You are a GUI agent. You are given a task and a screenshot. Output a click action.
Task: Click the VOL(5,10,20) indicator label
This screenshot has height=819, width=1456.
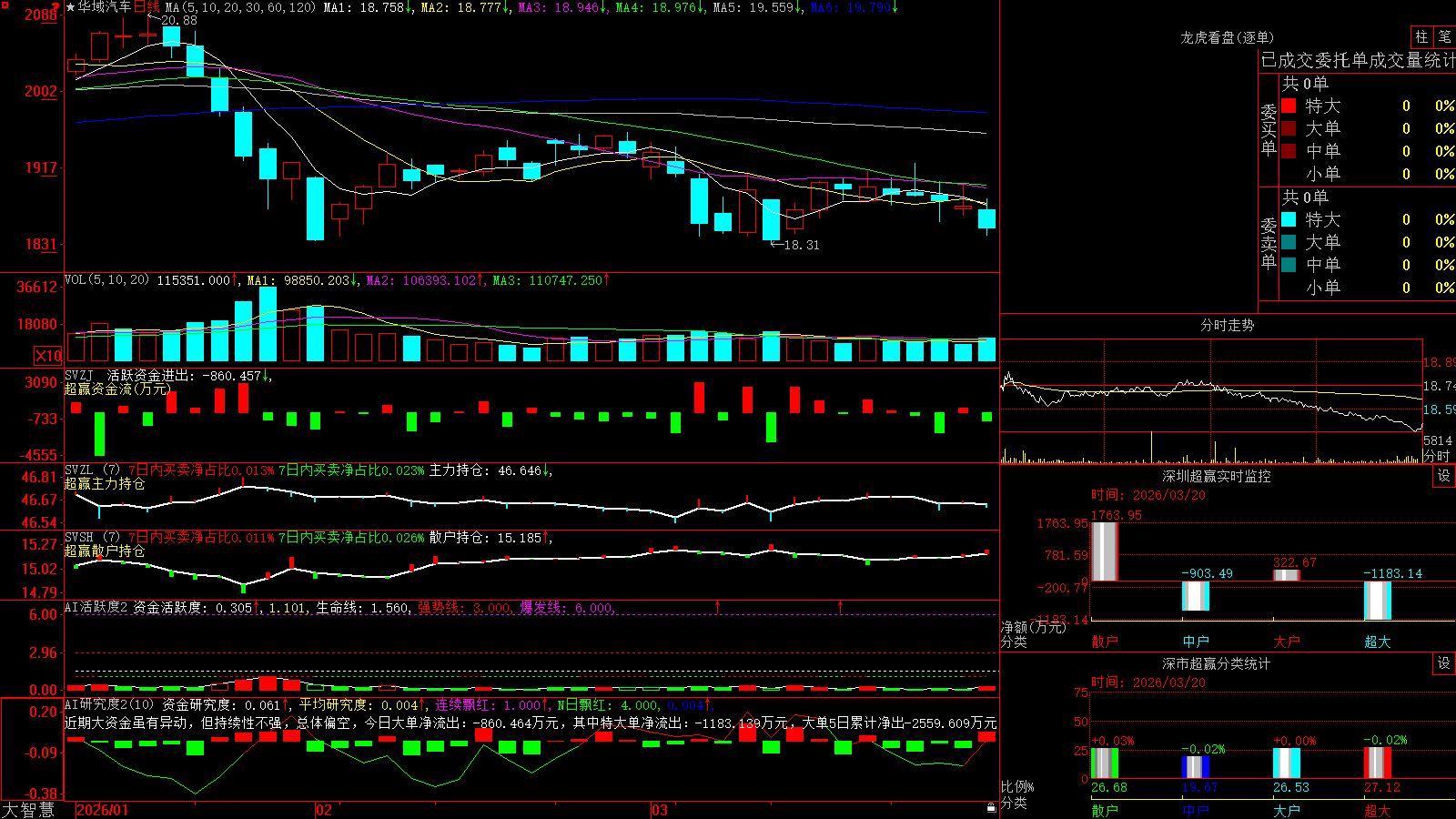106,280
